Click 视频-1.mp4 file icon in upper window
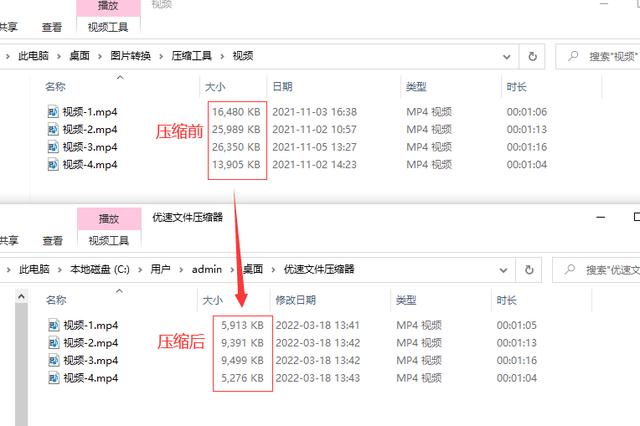 point(53,111)
